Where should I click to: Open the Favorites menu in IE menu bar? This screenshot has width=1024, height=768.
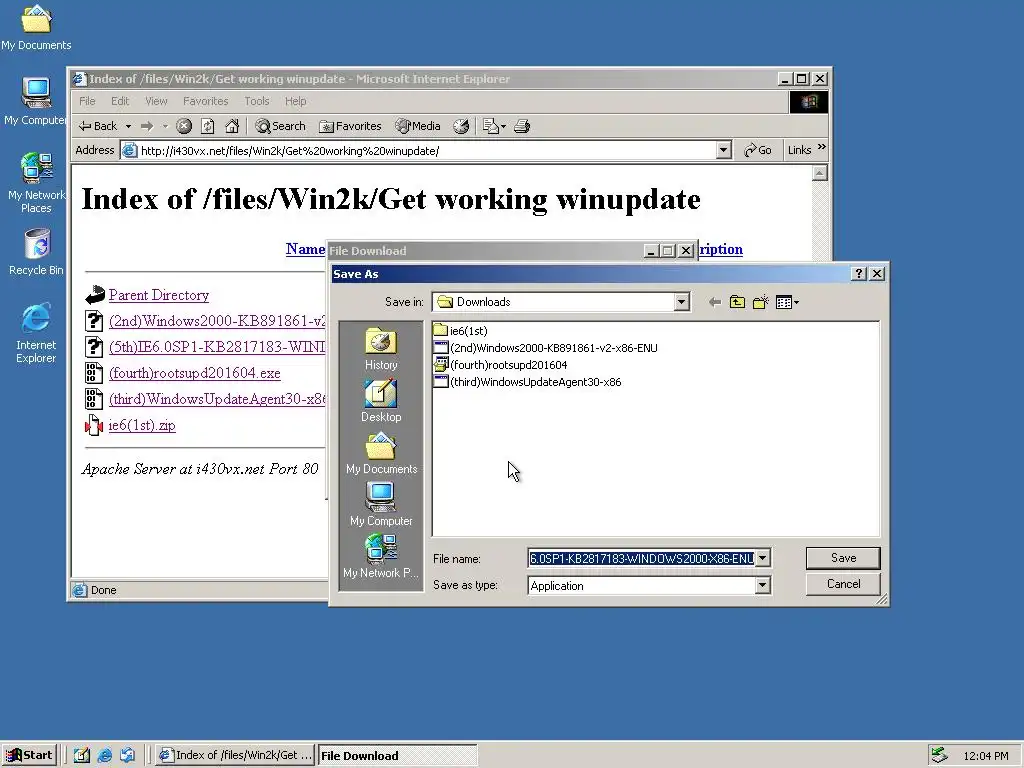pyautogui.click(x=206, y=101)
